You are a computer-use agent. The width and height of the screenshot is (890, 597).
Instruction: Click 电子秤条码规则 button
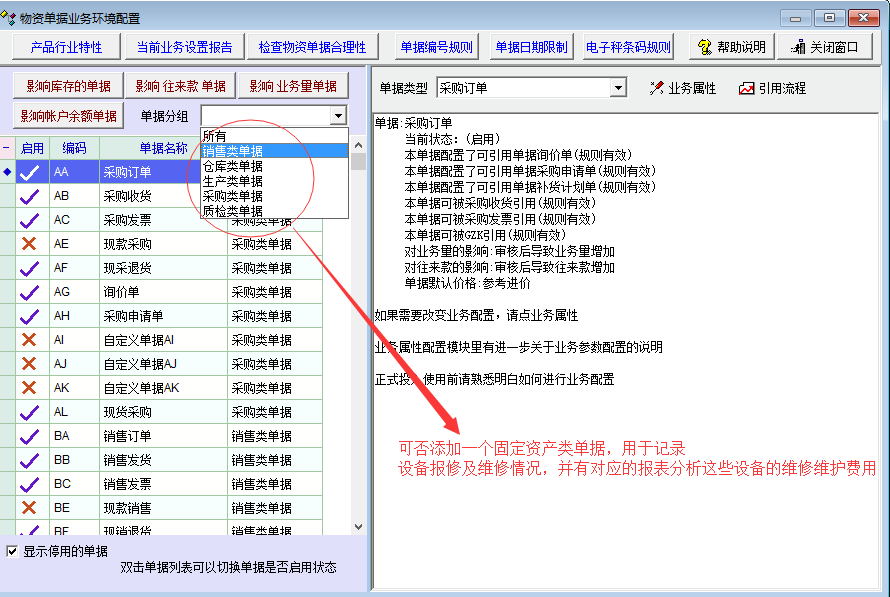[628, 47]
